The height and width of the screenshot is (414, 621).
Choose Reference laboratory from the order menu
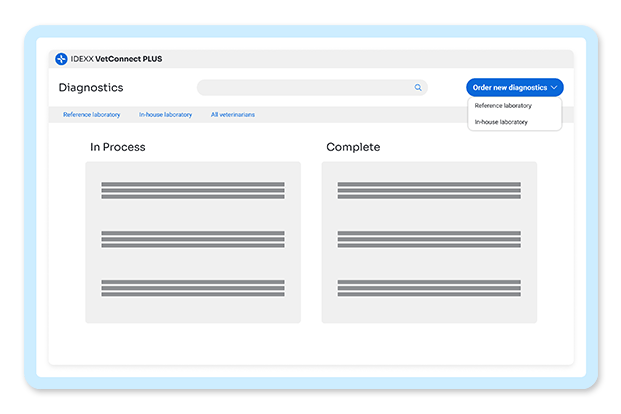503,106
